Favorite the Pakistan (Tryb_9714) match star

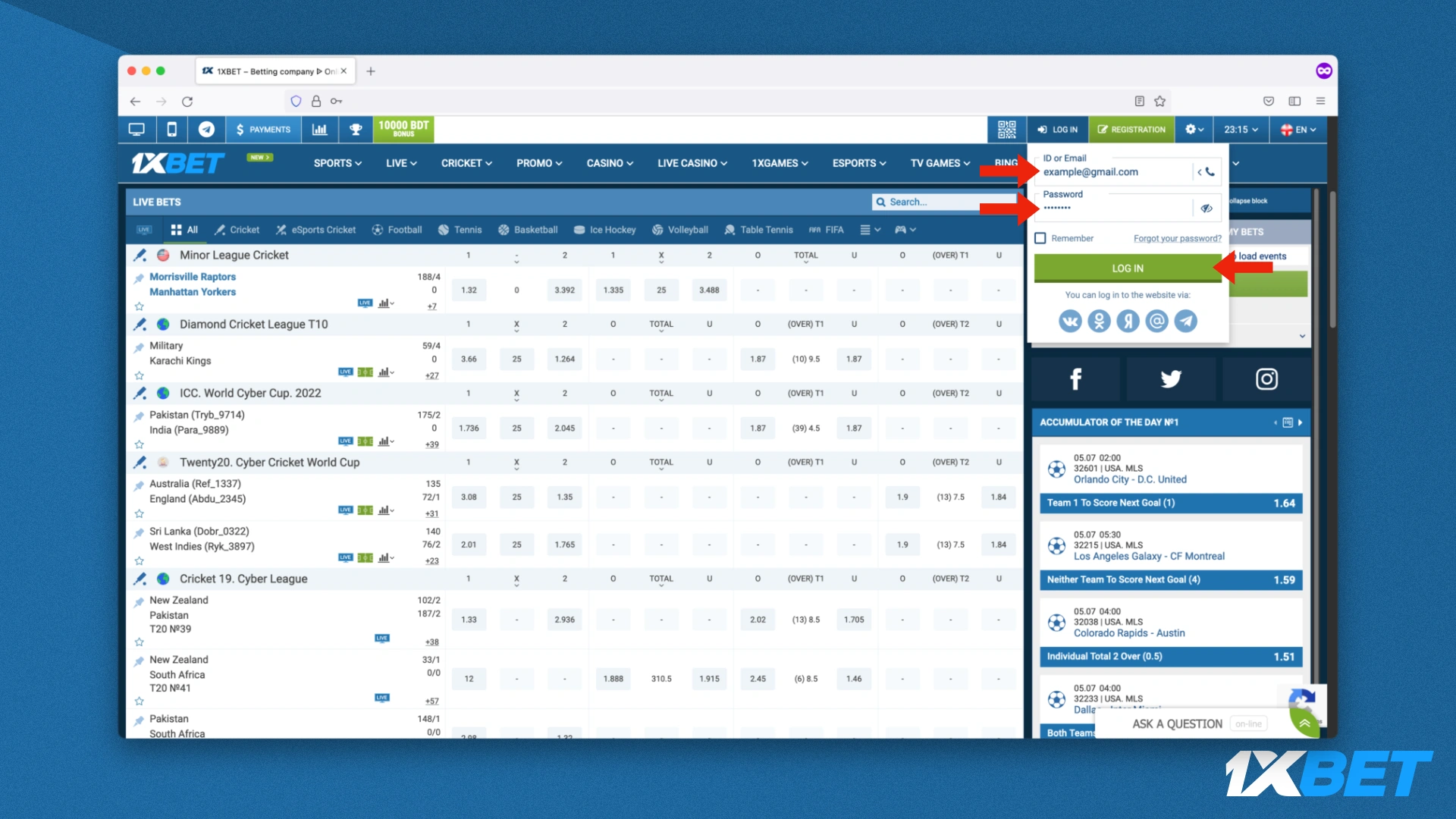click(x=139, y=444)
